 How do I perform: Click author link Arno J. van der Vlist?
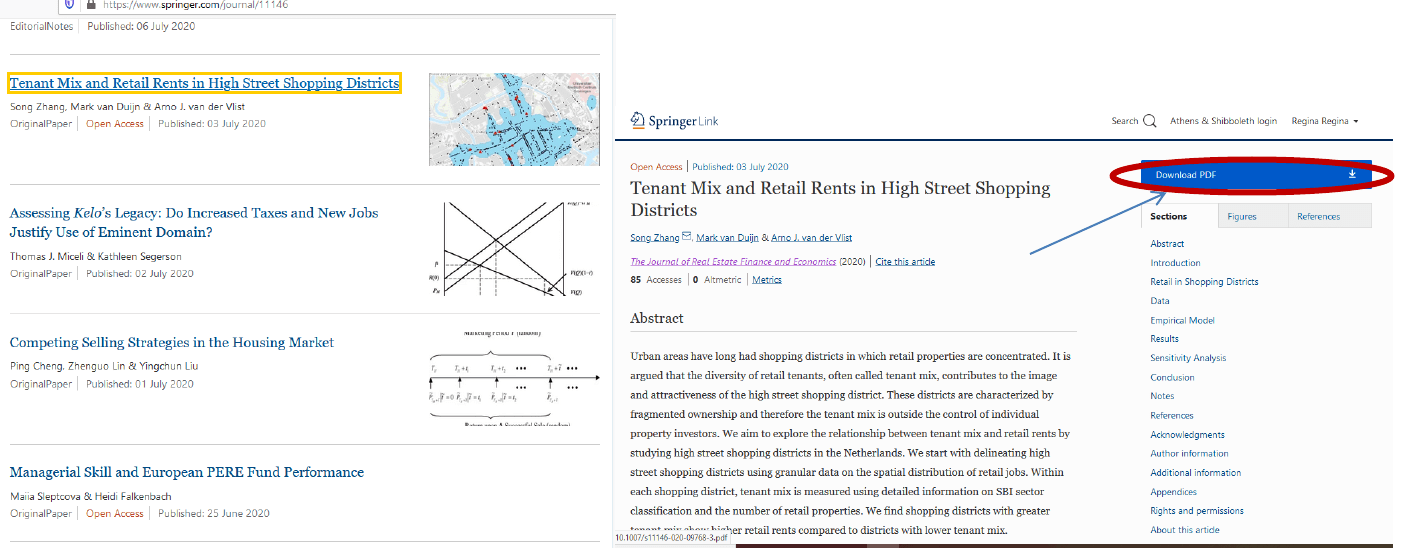[812, 237]
